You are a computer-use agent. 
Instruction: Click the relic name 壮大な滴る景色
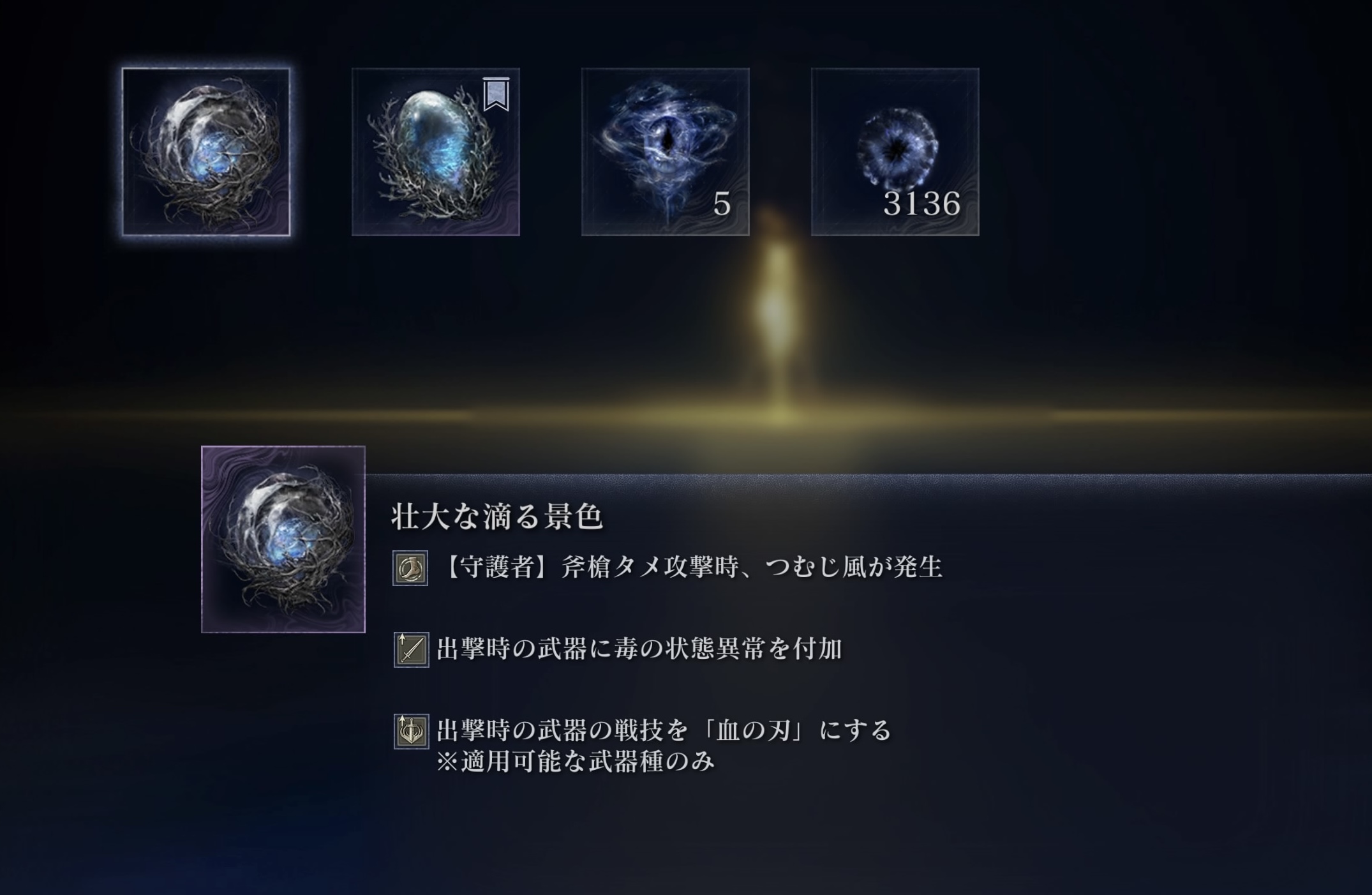[x=497, y=516]
